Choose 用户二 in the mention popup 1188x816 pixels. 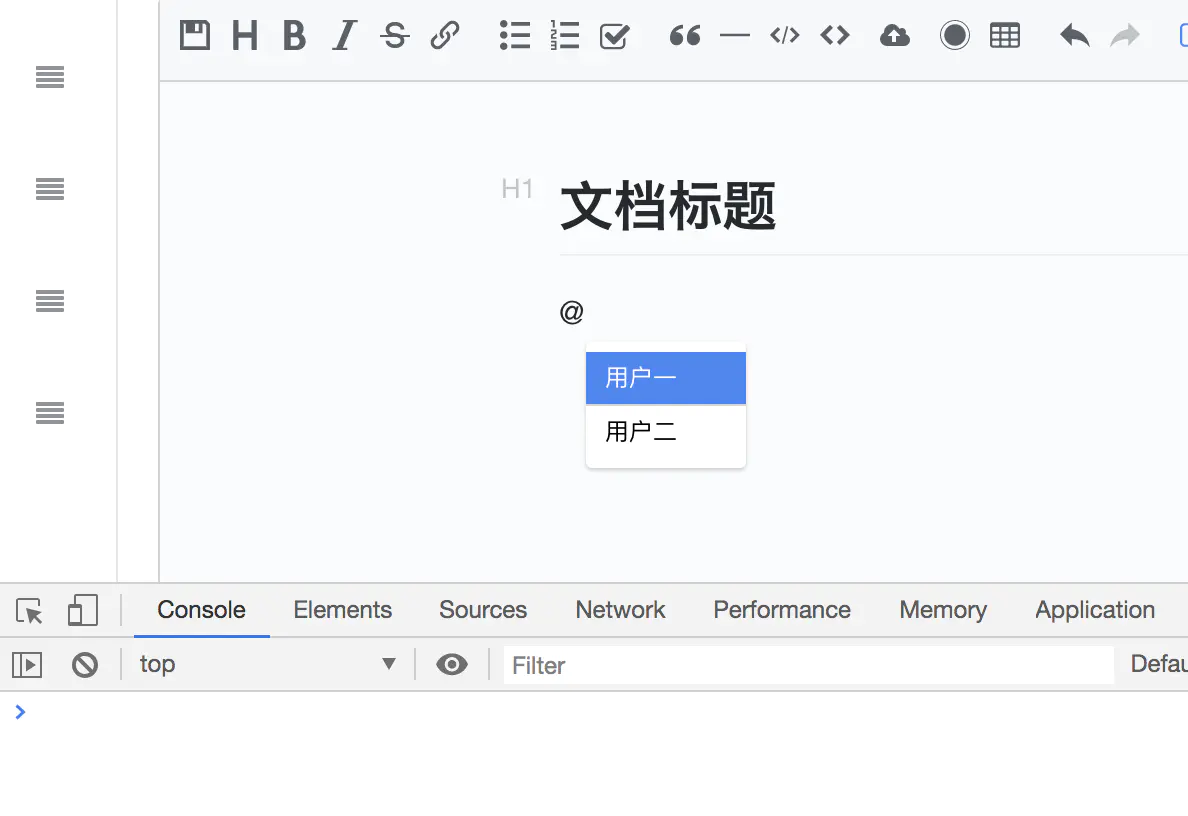(x=665, y=432)
